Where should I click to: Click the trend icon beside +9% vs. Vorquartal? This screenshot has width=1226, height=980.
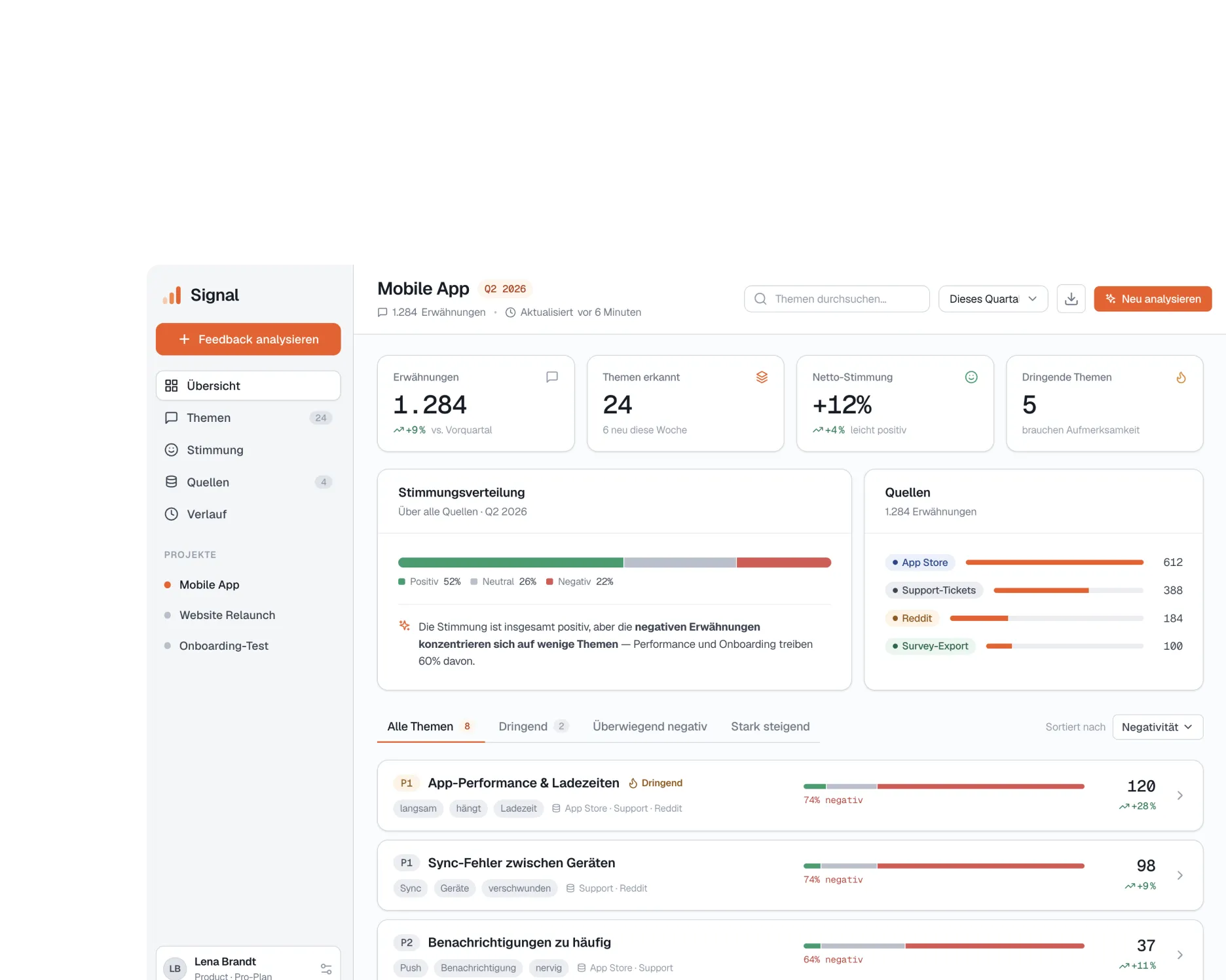[398, 430]
